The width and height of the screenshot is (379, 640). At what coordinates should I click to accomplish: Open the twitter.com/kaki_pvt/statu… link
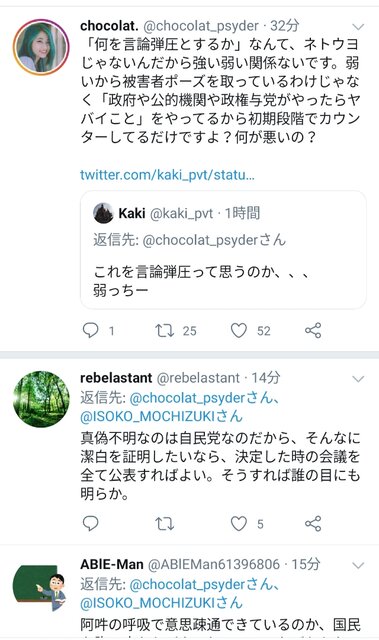tap(167, 175)
